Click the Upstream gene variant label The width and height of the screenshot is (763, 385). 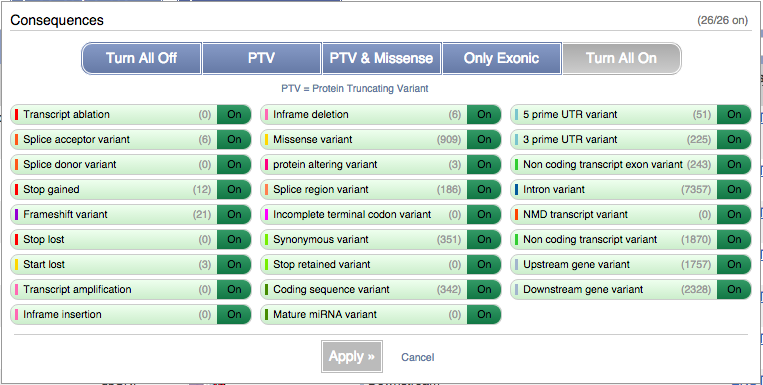pos(576,264)
